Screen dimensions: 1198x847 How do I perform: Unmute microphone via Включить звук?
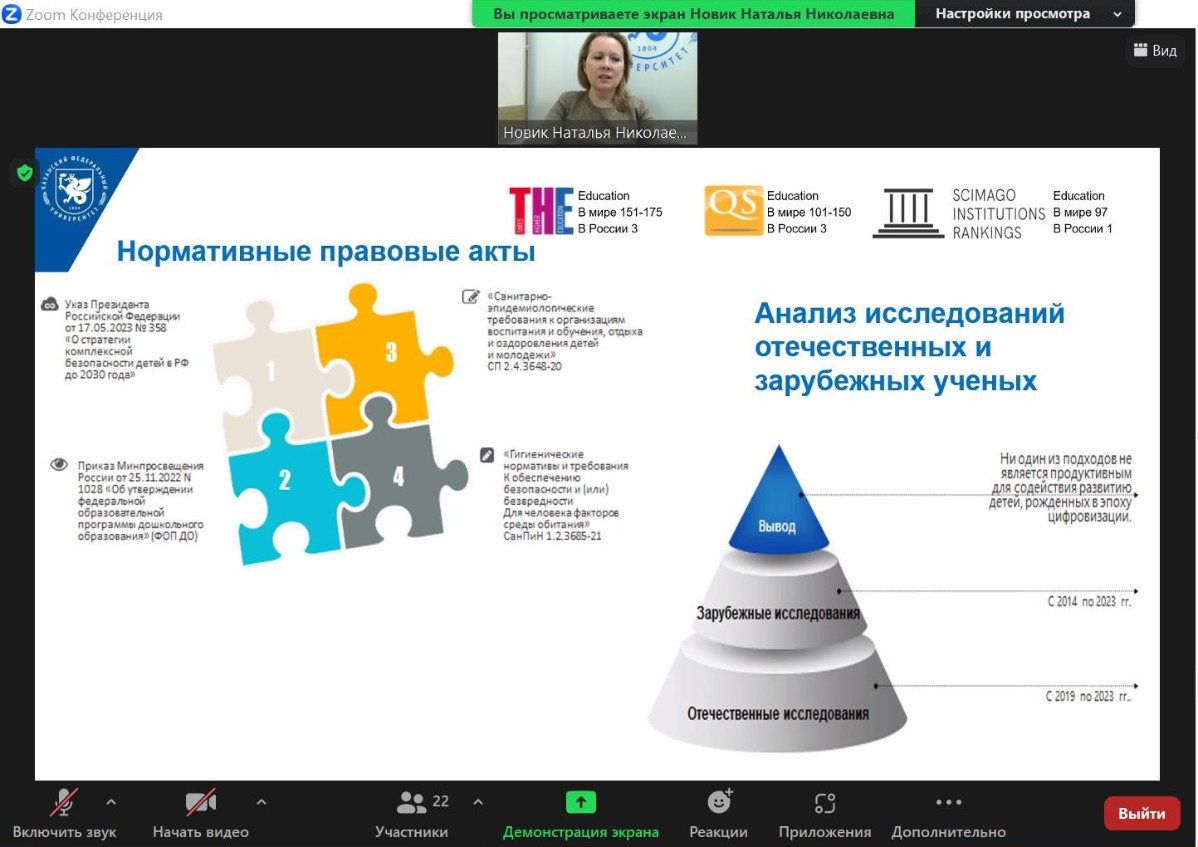tap(64, 831)
